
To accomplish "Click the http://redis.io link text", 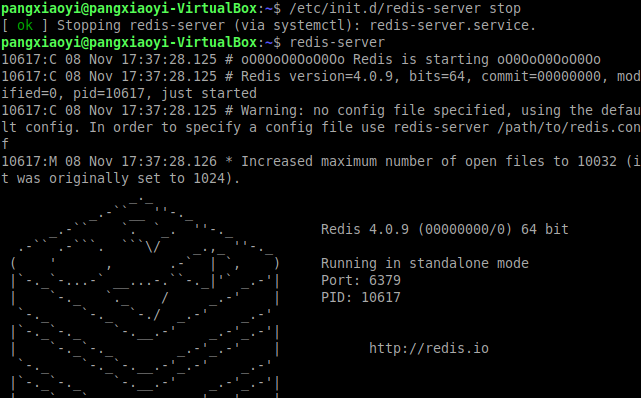I will pos(429,348).
